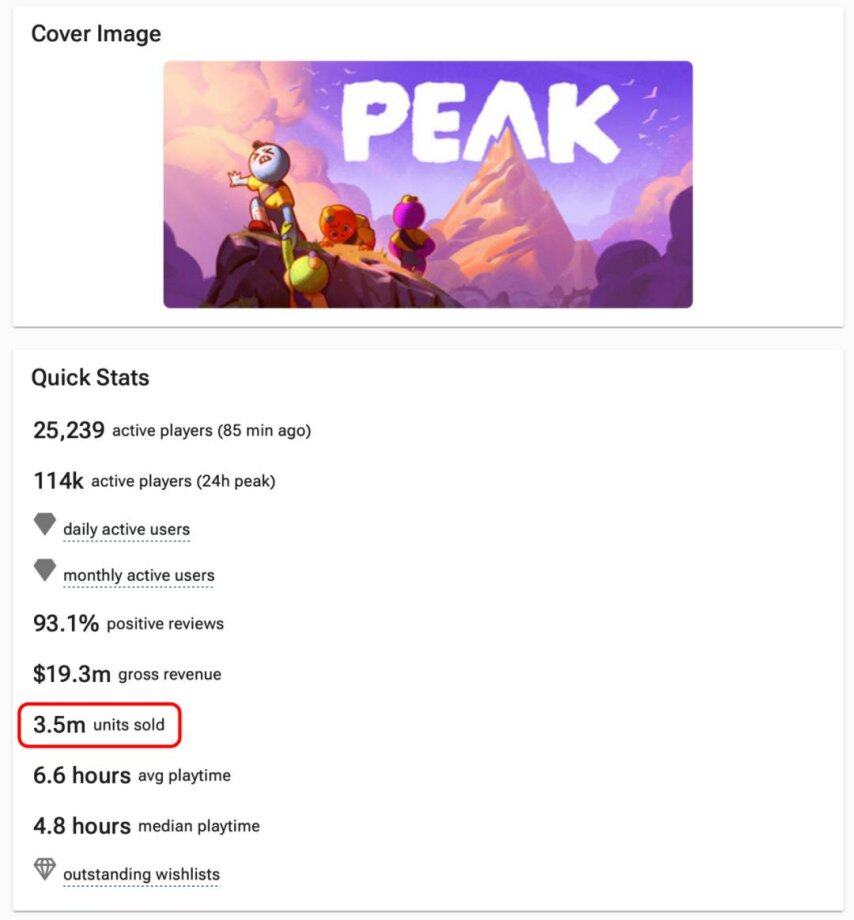The width and height of the screenshot is (854, 920).
Task: Click the outlined diamond icon beside outstanding wishlists
Action: [x=45, y=869]
